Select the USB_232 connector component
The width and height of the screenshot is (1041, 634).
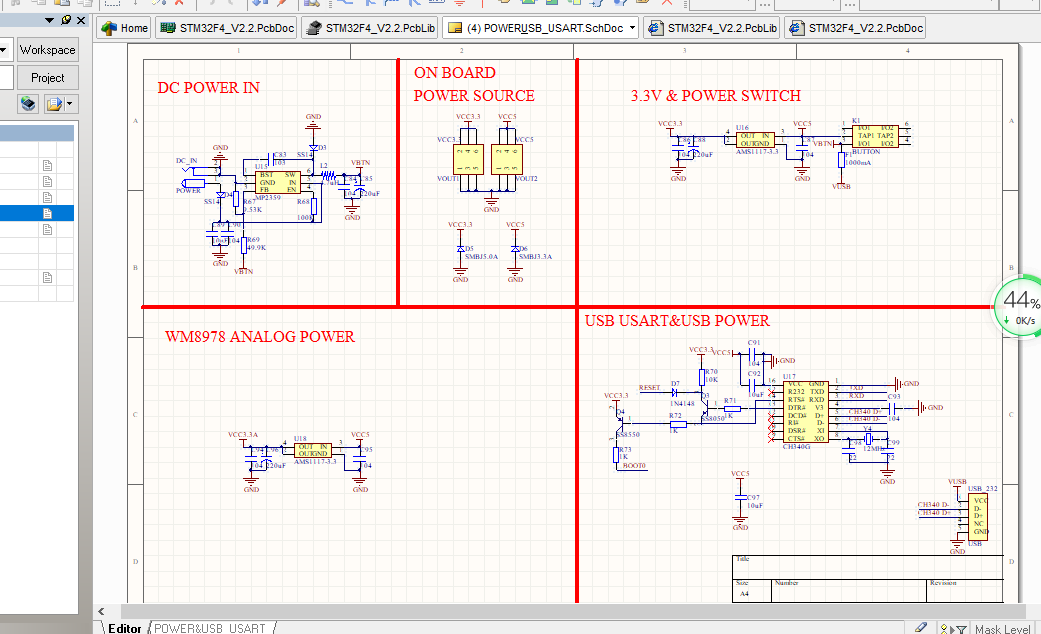coord(979,517)
